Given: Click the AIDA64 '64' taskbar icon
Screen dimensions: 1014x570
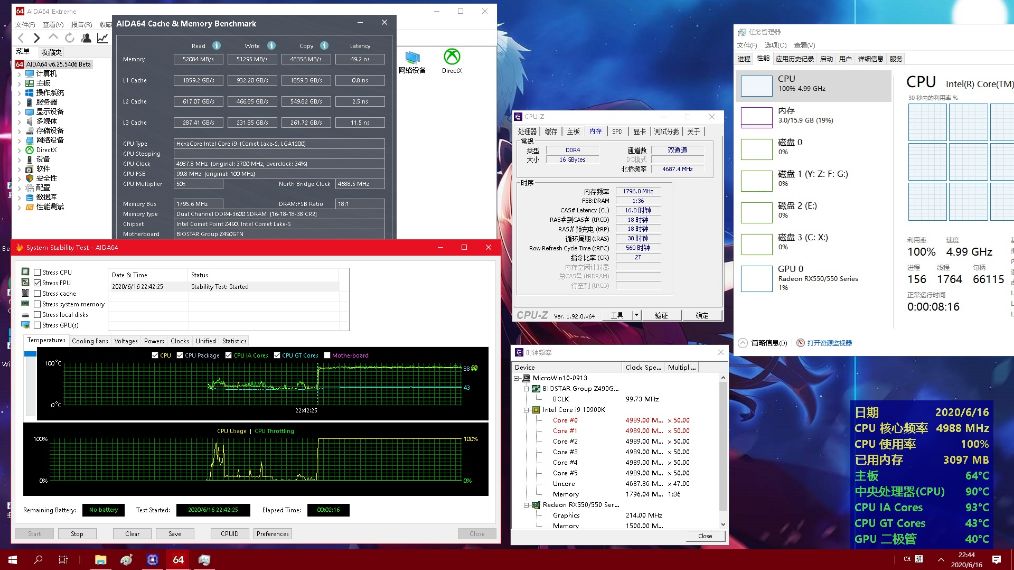Looking at the screenshot, I should (x=178, y=560).
